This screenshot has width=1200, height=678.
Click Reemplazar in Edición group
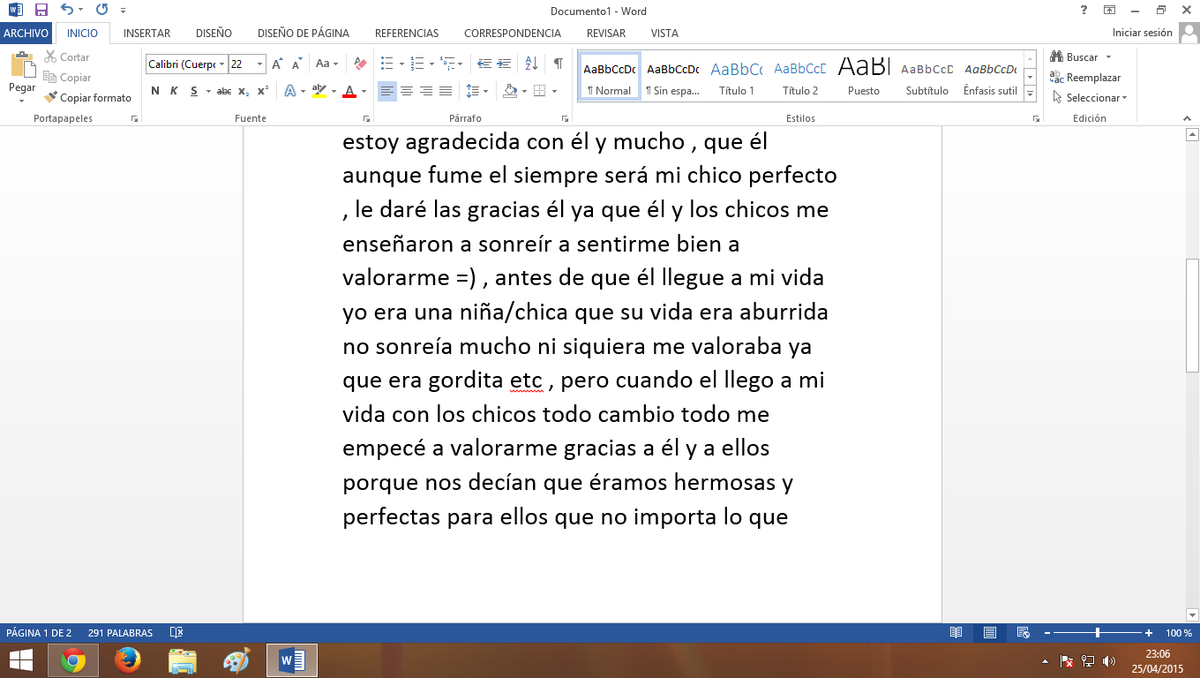pyautogui.click(x=1086, y=77)
